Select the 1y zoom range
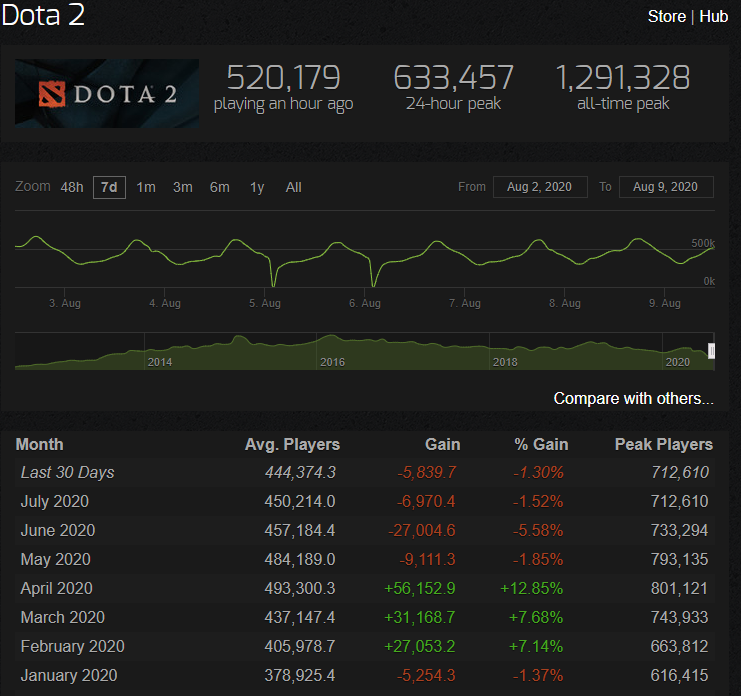Screen dimensions: 741x696 tap(257, 188)
